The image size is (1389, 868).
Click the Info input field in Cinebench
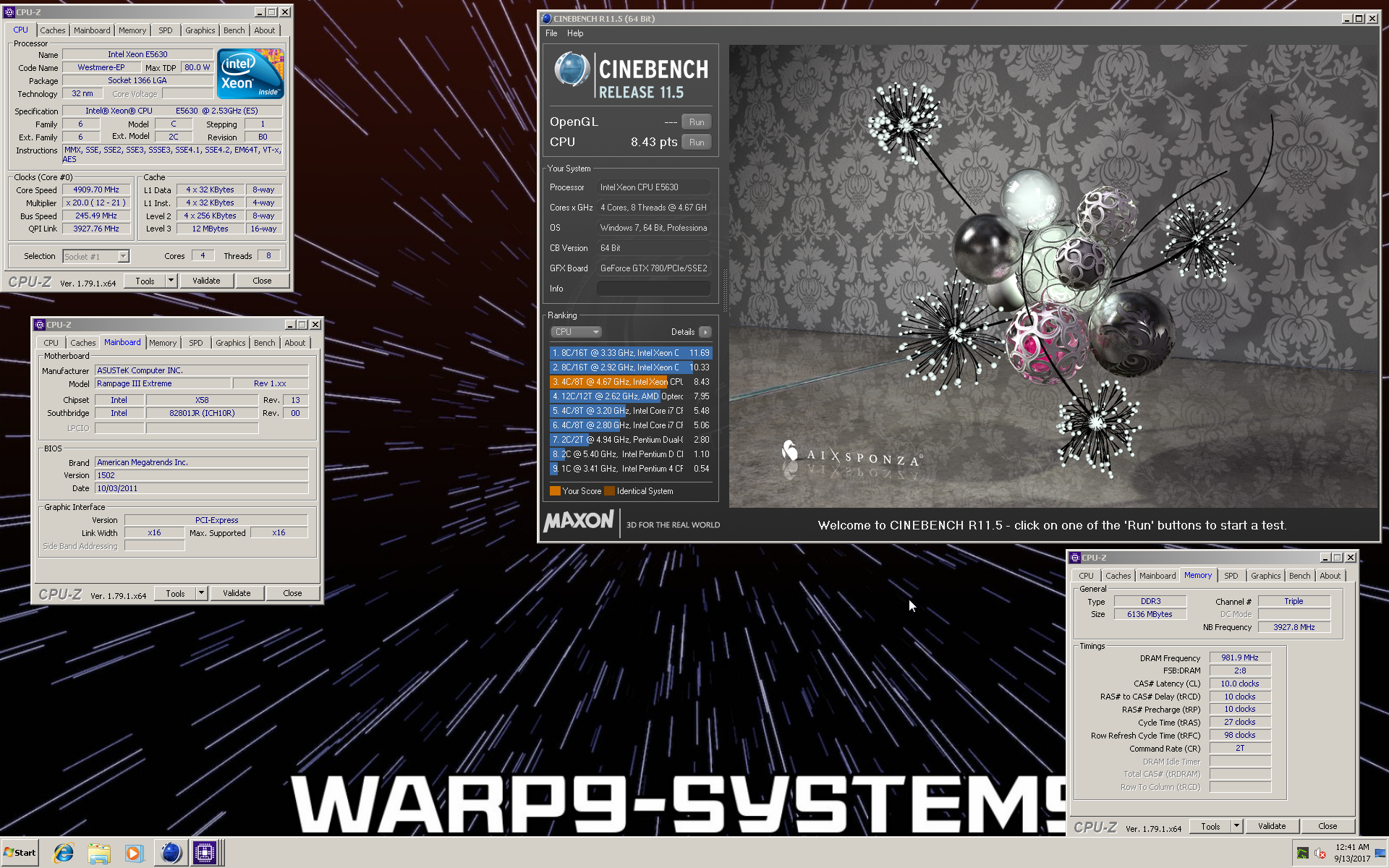[x=653, y=289]
